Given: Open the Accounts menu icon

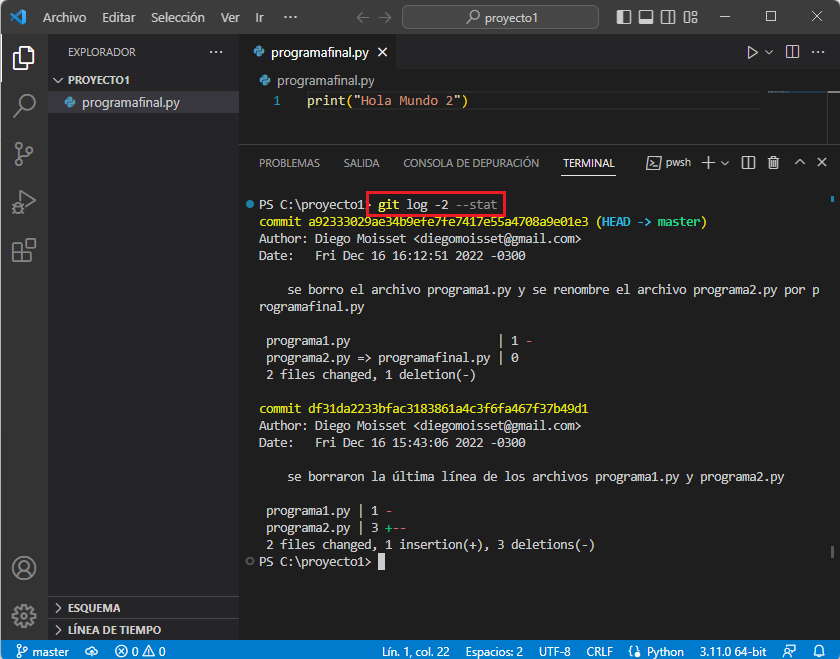Looking at the screenshot, I should pyautogui.click(x=24, y=568).
